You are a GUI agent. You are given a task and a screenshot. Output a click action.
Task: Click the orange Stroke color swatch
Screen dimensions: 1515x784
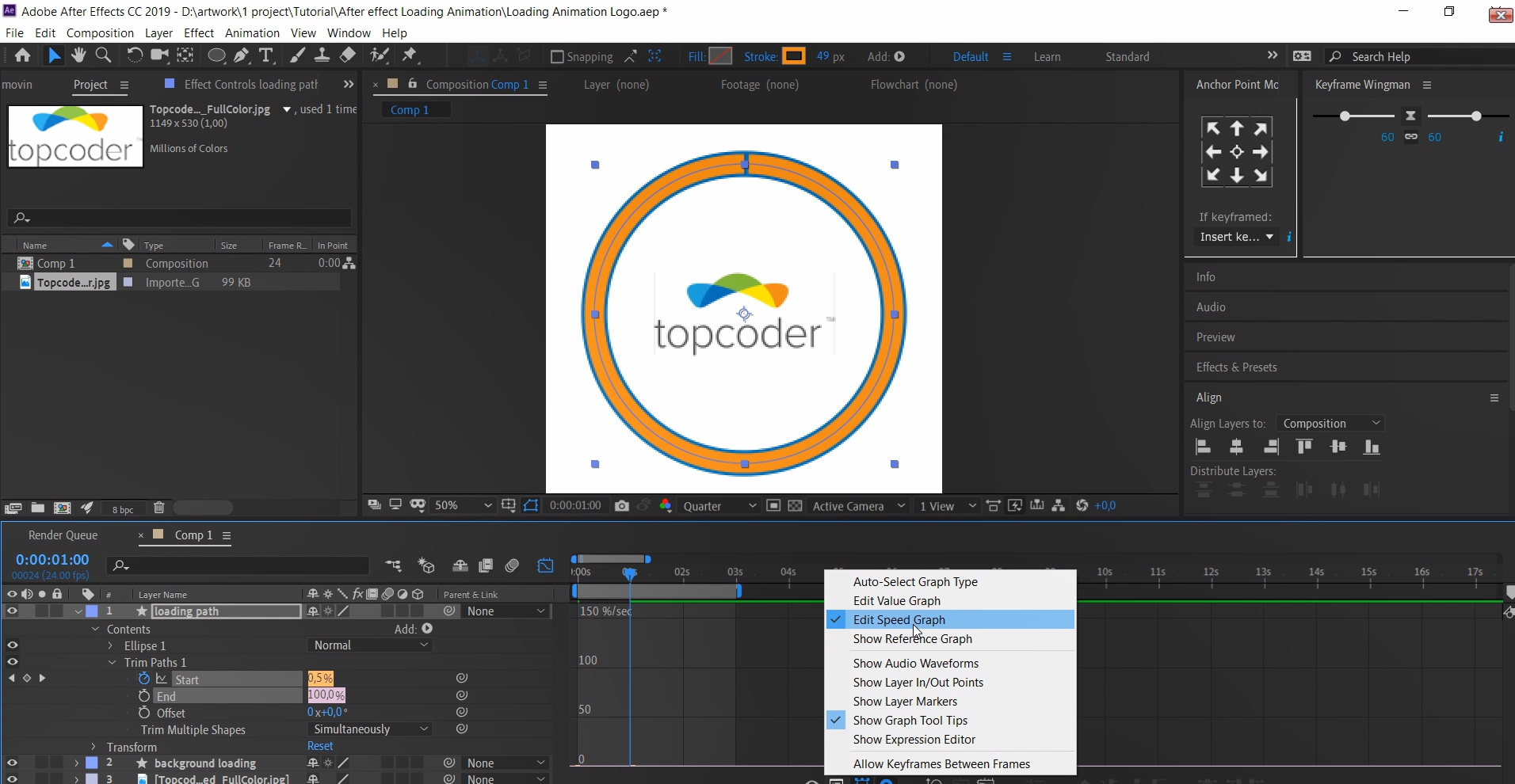(x=793, y=56)
